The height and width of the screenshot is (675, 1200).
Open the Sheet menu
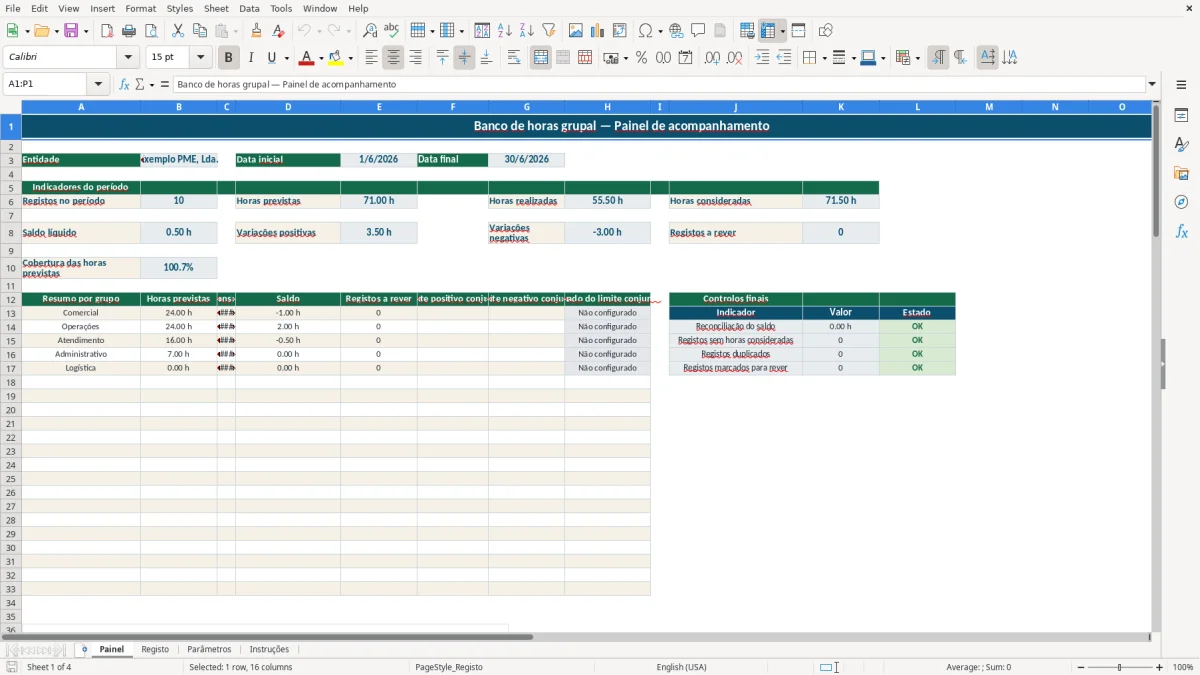point(216,8)
